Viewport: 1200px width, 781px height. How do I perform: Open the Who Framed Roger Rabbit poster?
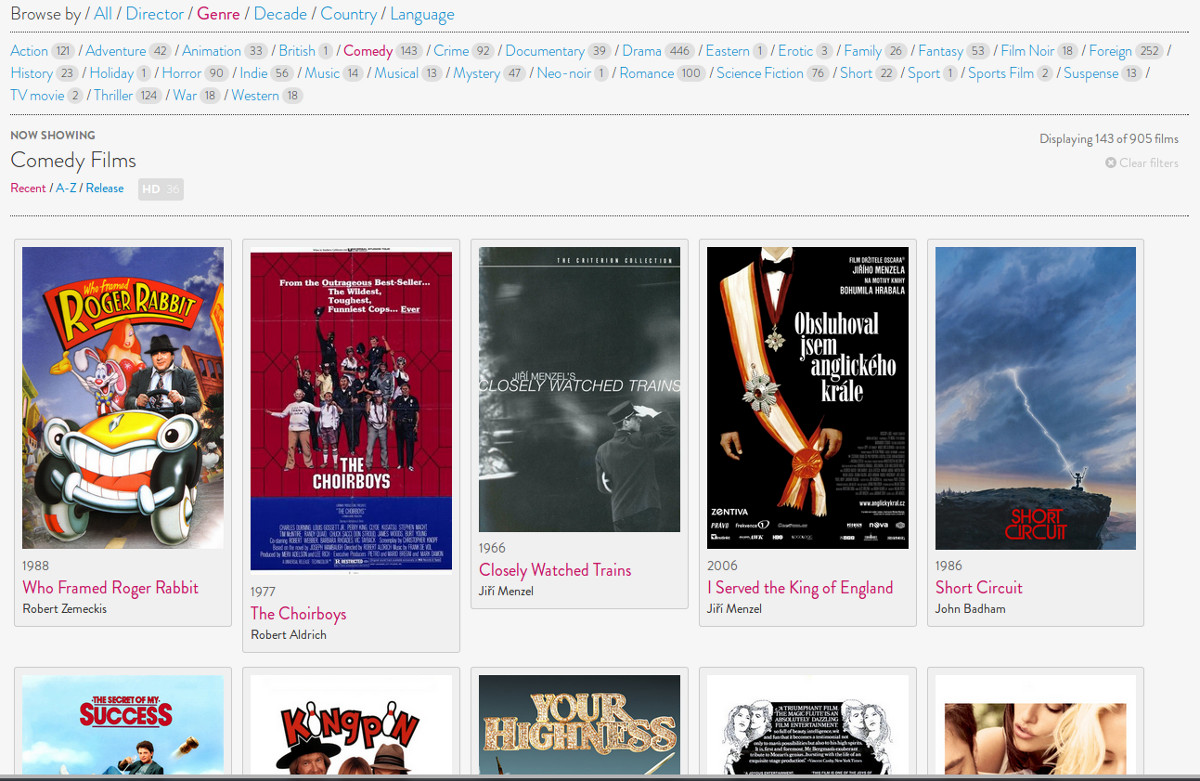click(x=123, y=398)
